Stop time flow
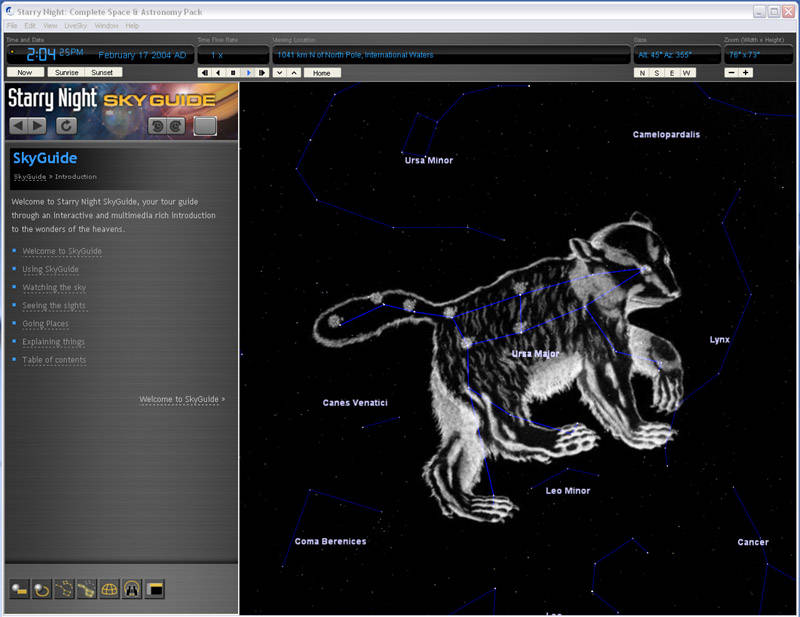800x617 pixels. (x=233, y=73)
